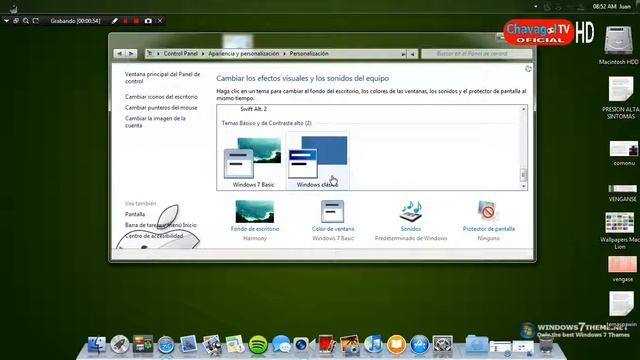Open Juan user menu in top bar
640x360 pixels.
coord(624,6)
